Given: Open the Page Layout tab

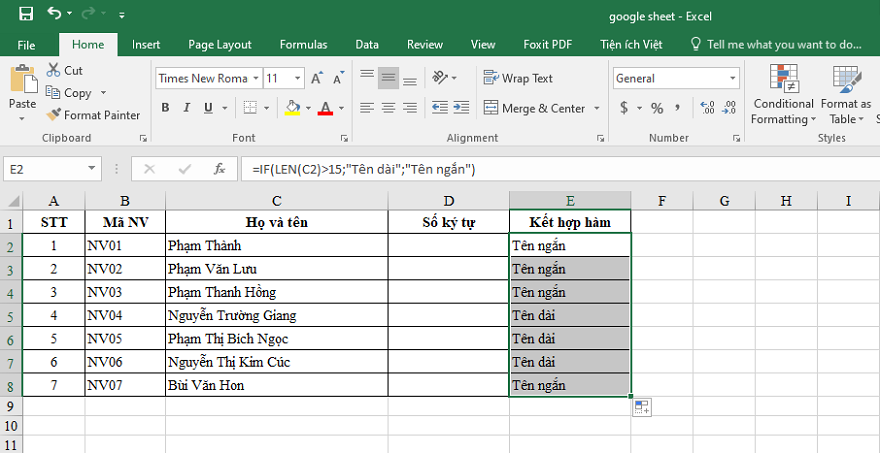Looking at the screenshot, I should coord(220,45).
